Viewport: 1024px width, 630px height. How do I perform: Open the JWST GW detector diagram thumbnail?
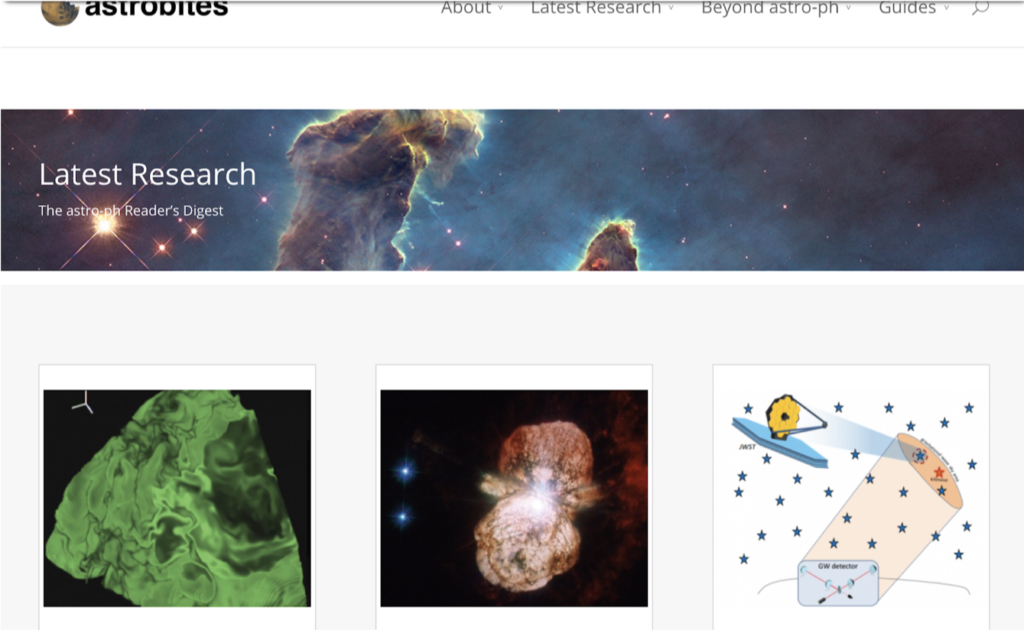pos(851,498)
